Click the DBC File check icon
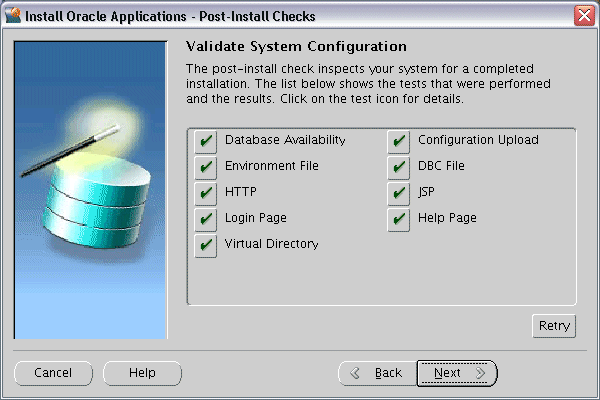Screen dimensions: 600x400 tap(398, 167)
